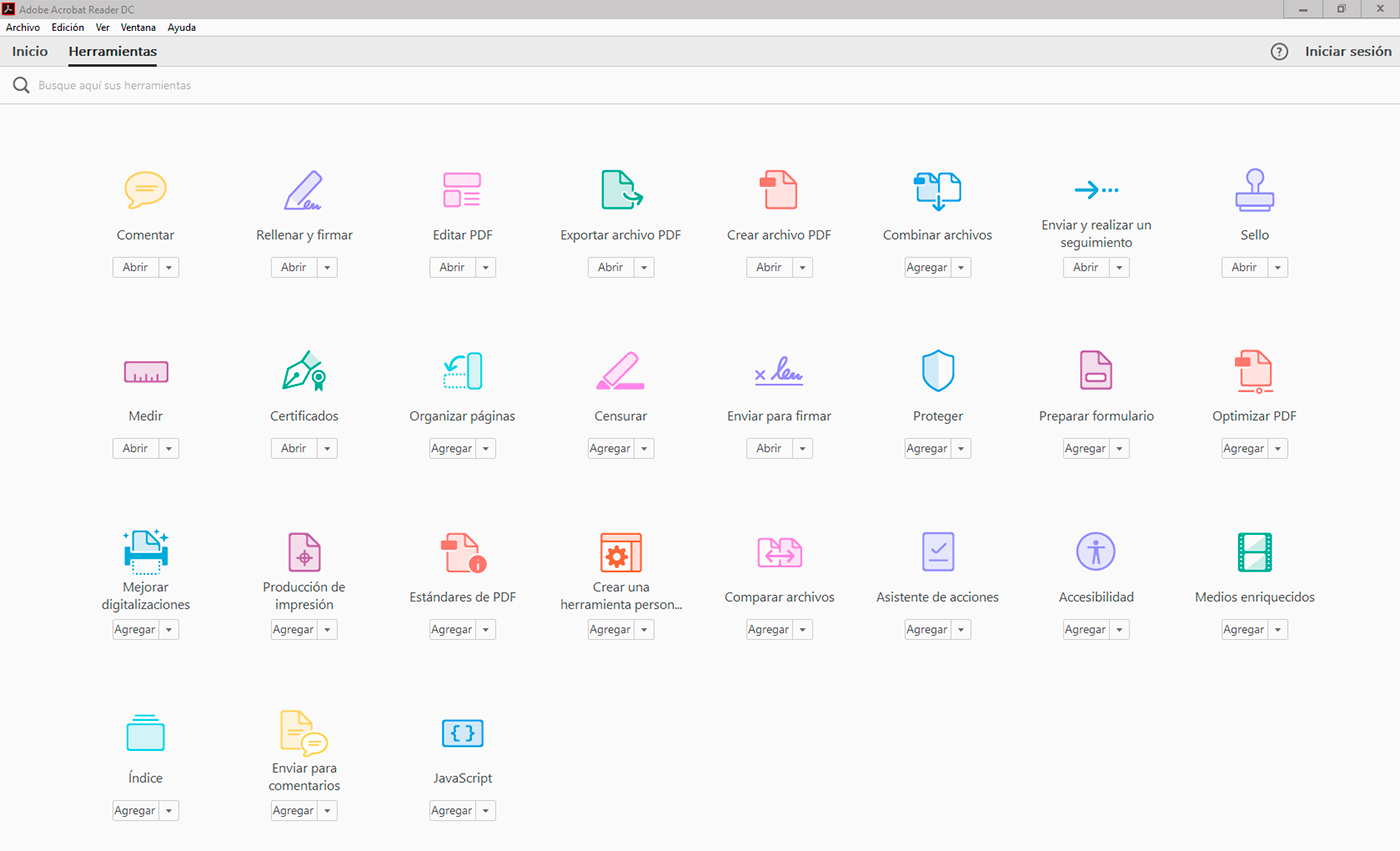Select the Rellenar y firmar pen icon
Image resolution: width=1400 pixels, height=851 pixels.
point(304,190)
